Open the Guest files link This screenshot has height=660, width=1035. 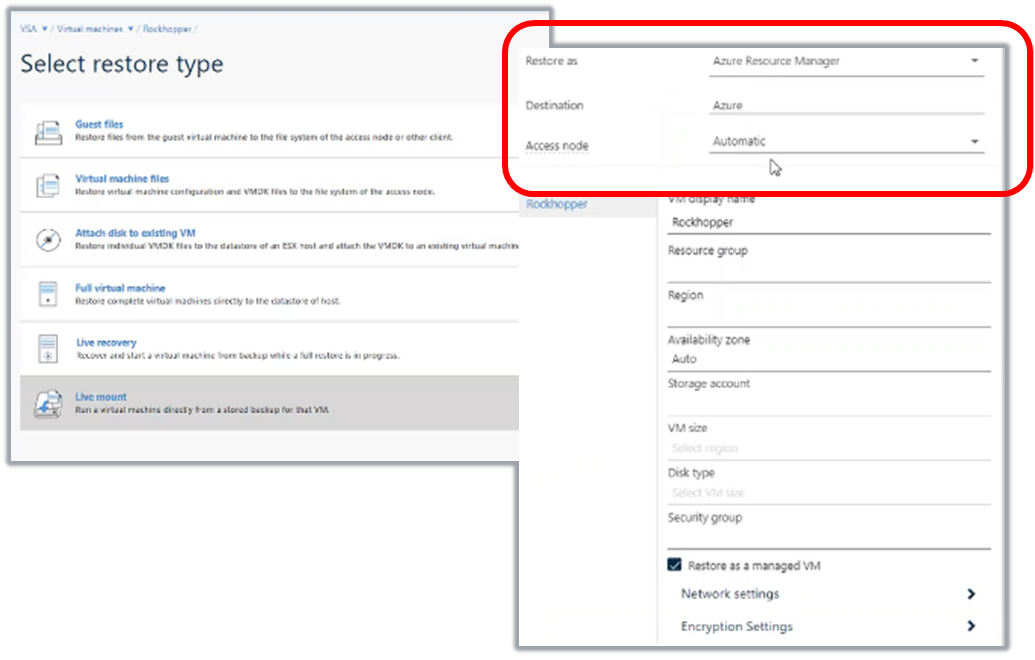pyautogui.click(x=99, y=125)
